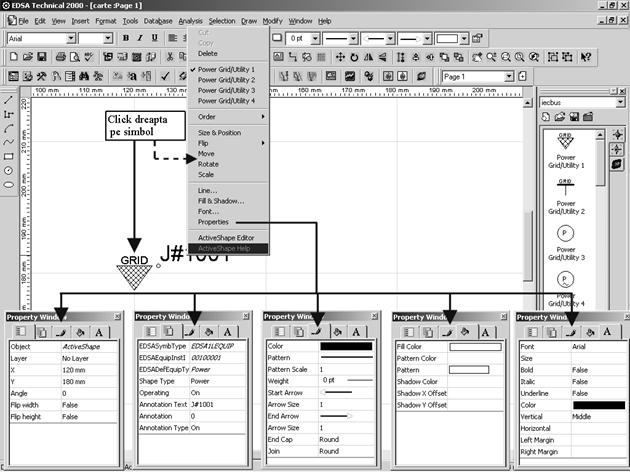Click the scissors Cut icon
This screenshot has width=630, height=472.
click(x=172, y=57)
